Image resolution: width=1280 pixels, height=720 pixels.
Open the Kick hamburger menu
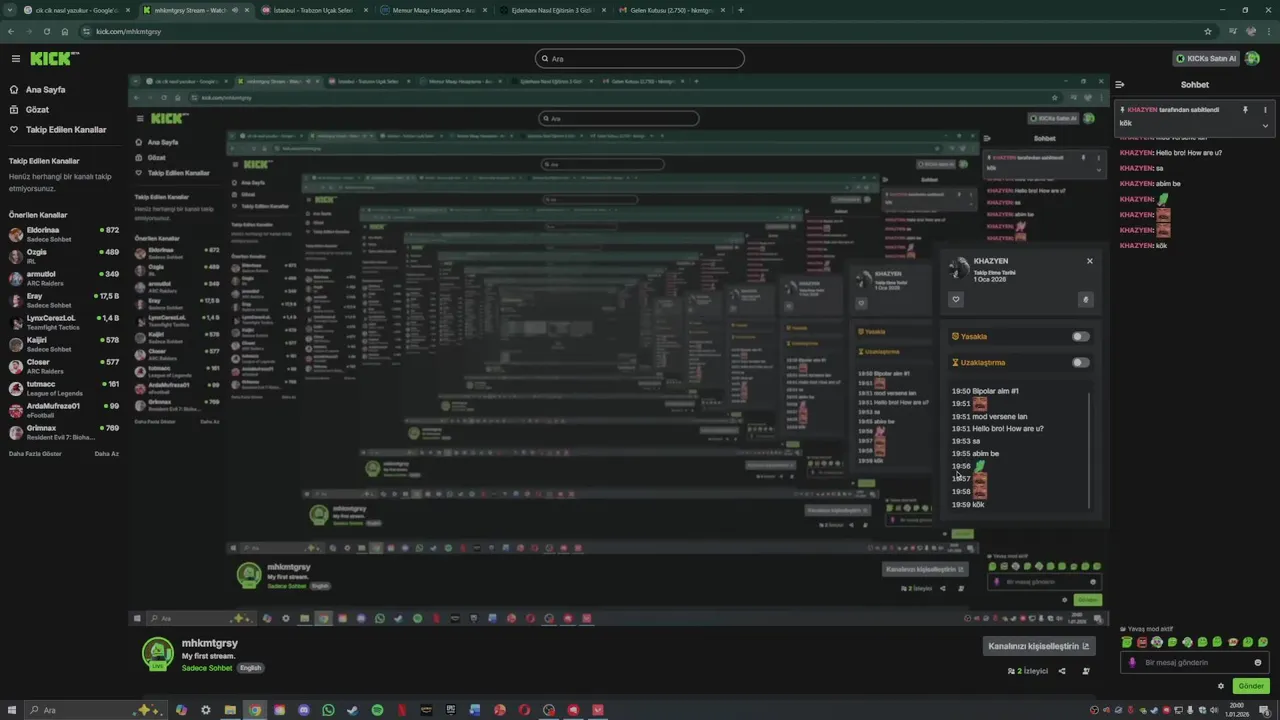click(15, 59)
